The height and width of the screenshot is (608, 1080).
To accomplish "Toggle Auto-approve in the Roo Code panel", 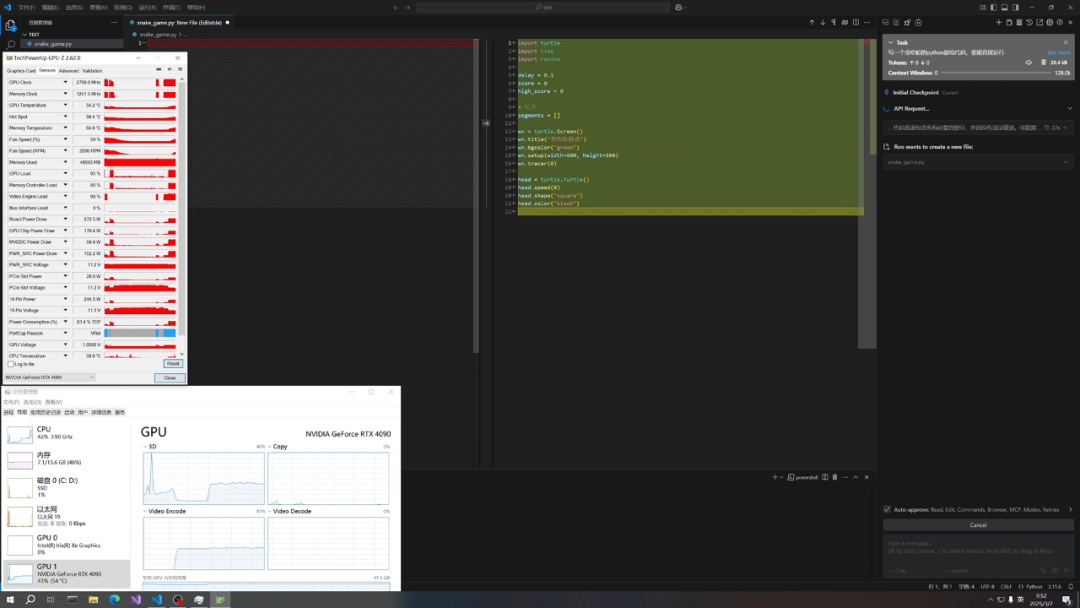I will click(887, 509).
